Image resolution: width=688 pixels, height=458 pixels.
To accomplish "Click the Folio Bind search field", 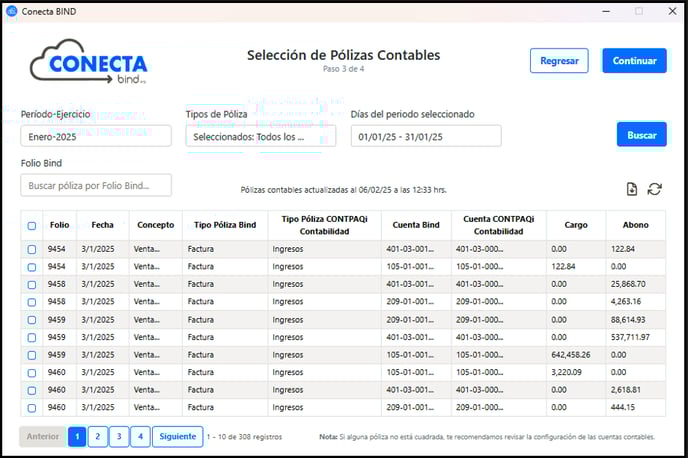I will pyautogui.click(x=96, y=185).
